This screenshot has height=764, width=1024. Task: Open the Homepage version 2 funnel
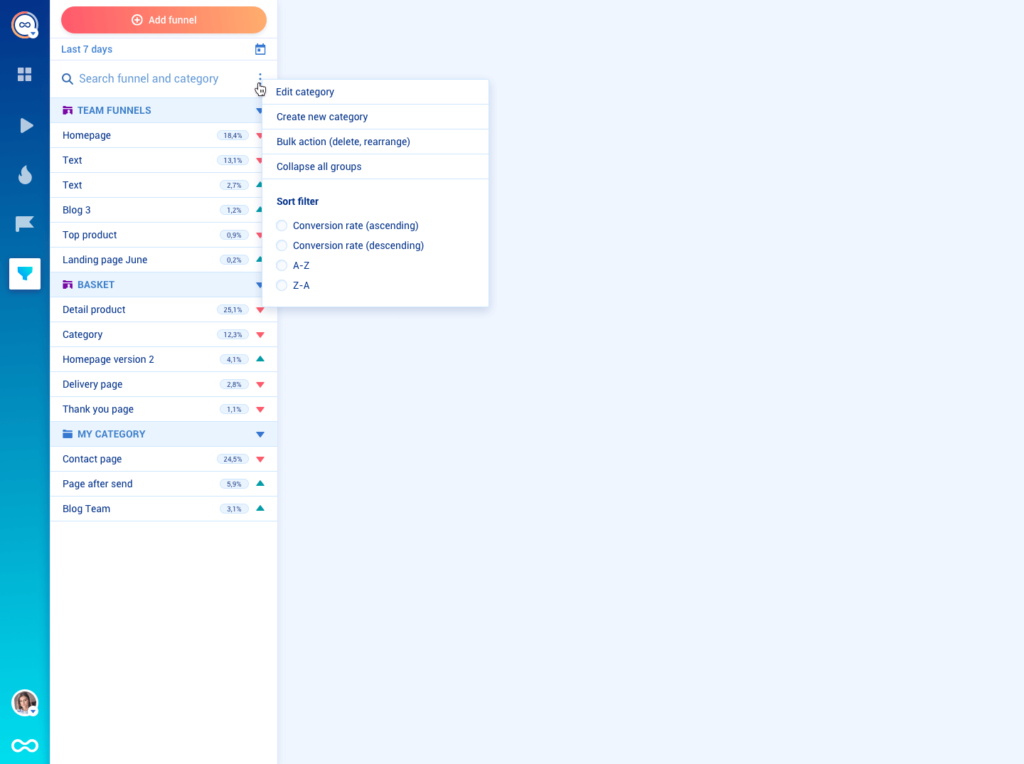pos(163,360)
